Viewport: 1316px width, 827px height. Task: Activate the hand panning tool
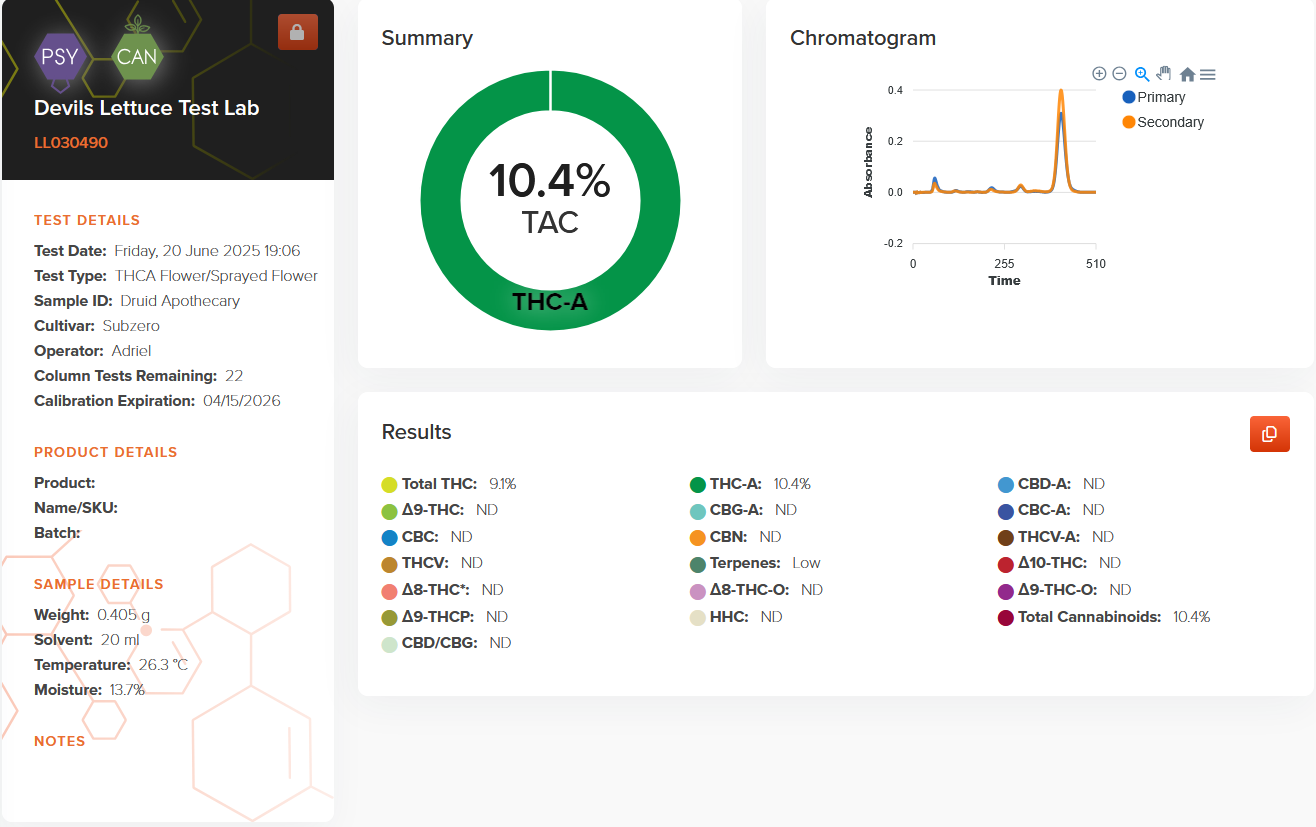[1163, 74]
